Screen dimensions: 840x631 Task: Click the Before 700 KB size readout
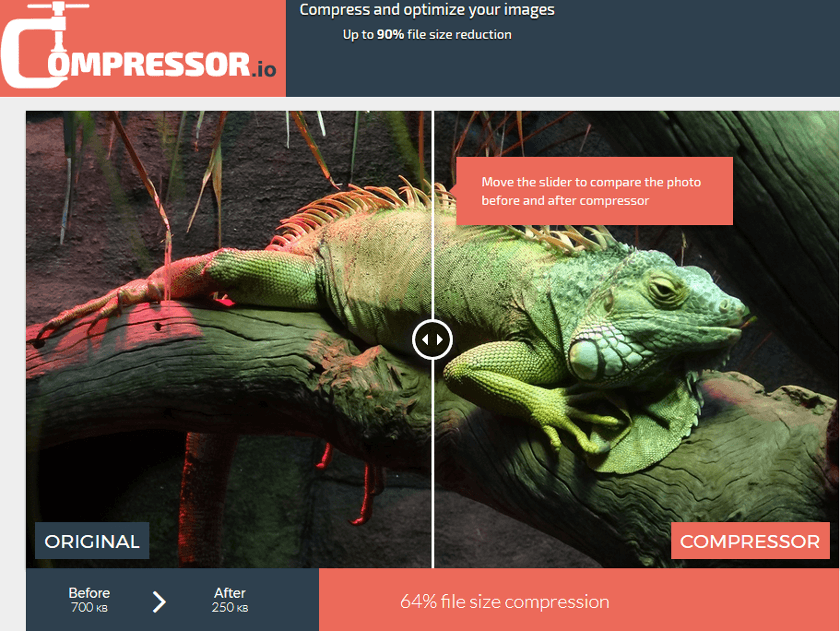click(89, 600)
